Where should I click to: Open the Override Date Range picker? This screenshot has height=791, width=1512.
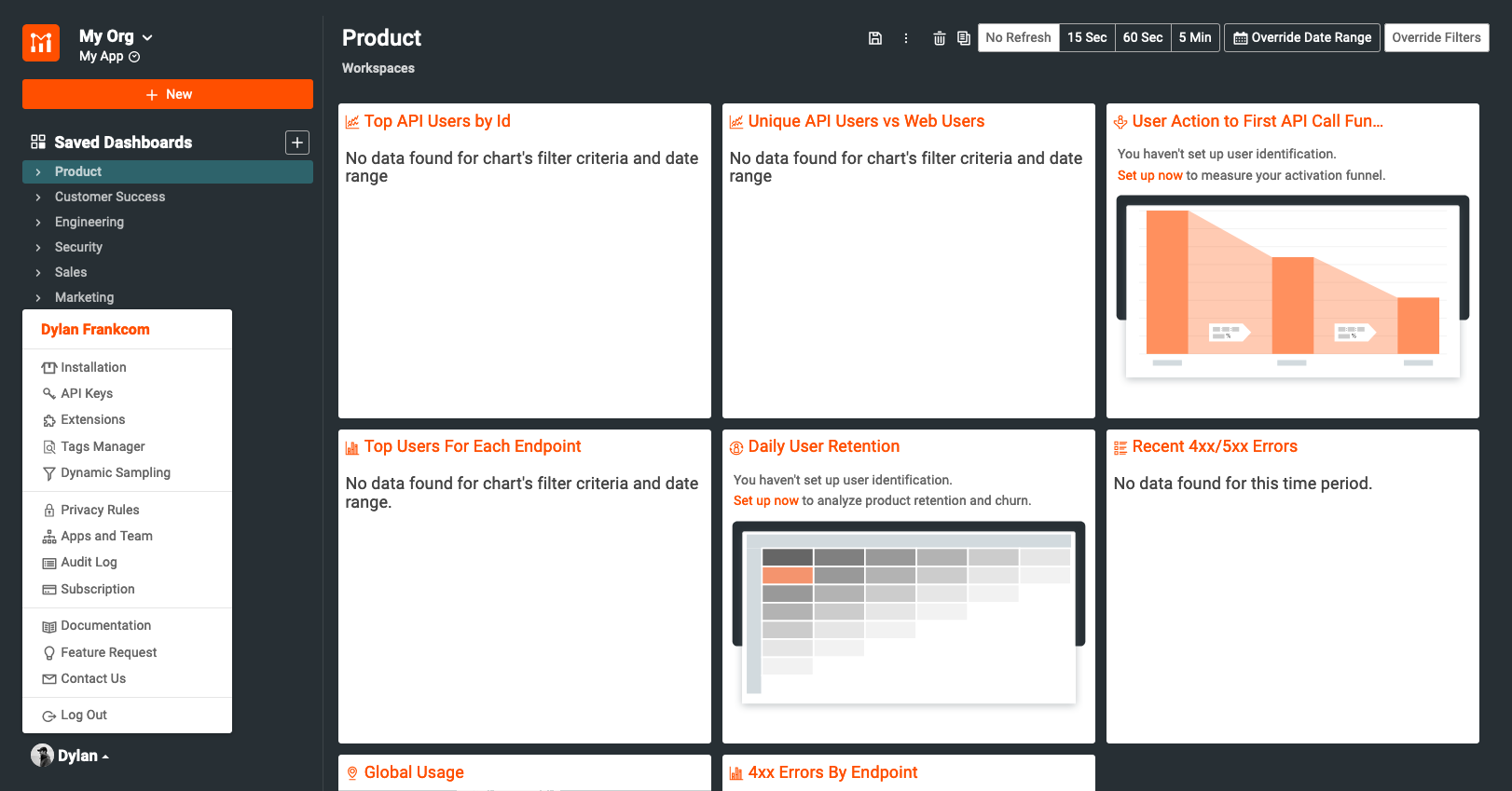tap(1301, 37)
